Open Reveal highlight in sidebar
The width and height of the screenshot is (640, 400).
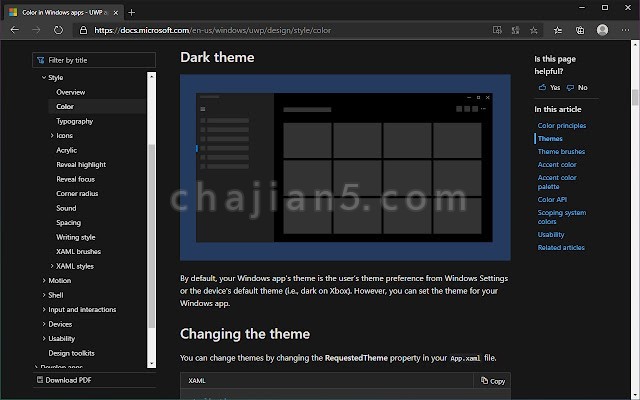point(81,164)
